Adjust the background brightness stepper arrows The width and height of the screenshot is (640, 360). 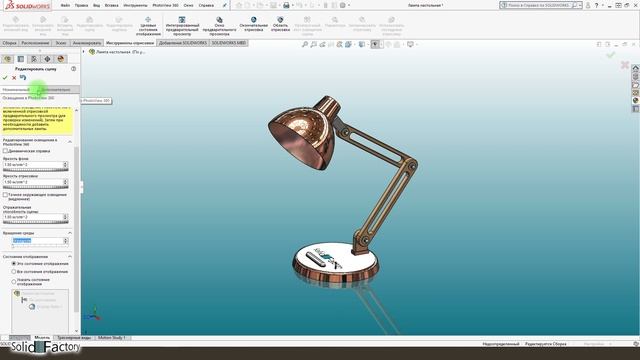pyautogui.click(x=65, y=164)
